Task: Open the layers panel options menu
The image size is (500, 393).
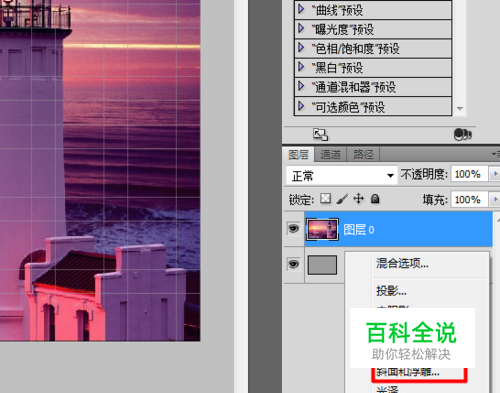Action: [x=496, y=154]
